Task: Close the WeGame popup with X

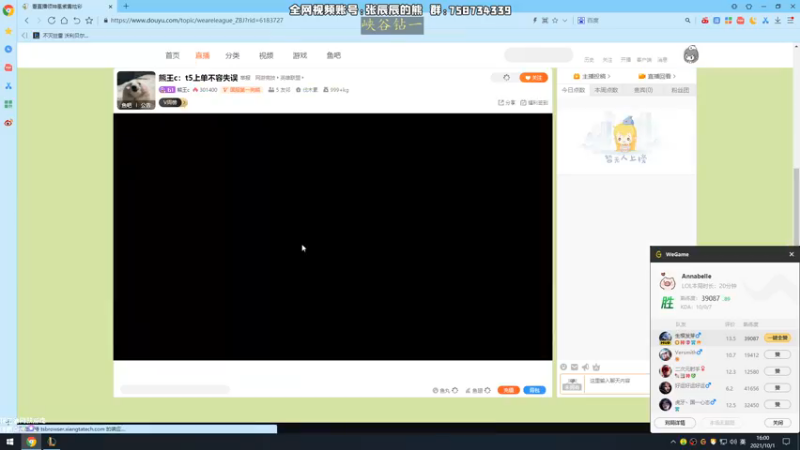Action: 791,254
